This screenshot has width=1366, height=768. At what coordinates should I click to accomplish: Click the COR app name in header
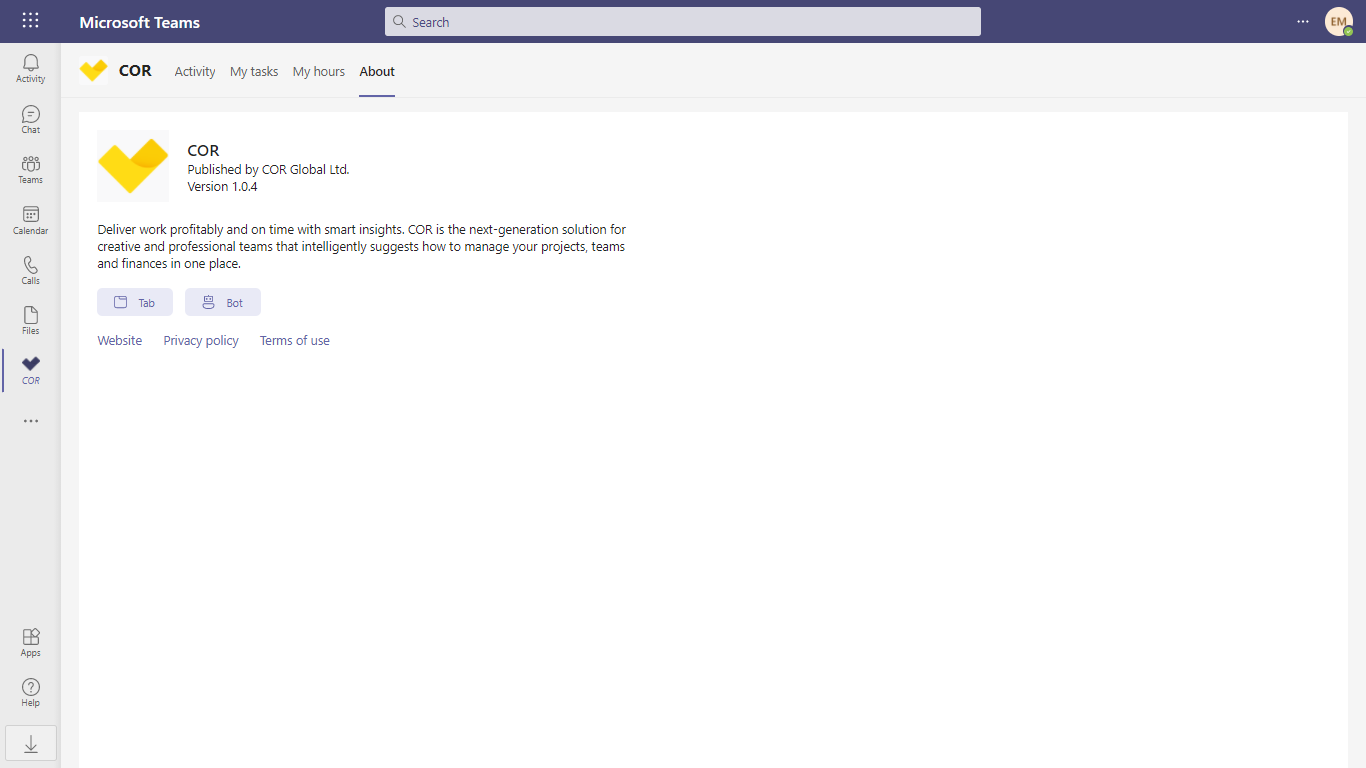tap(135, 71)
